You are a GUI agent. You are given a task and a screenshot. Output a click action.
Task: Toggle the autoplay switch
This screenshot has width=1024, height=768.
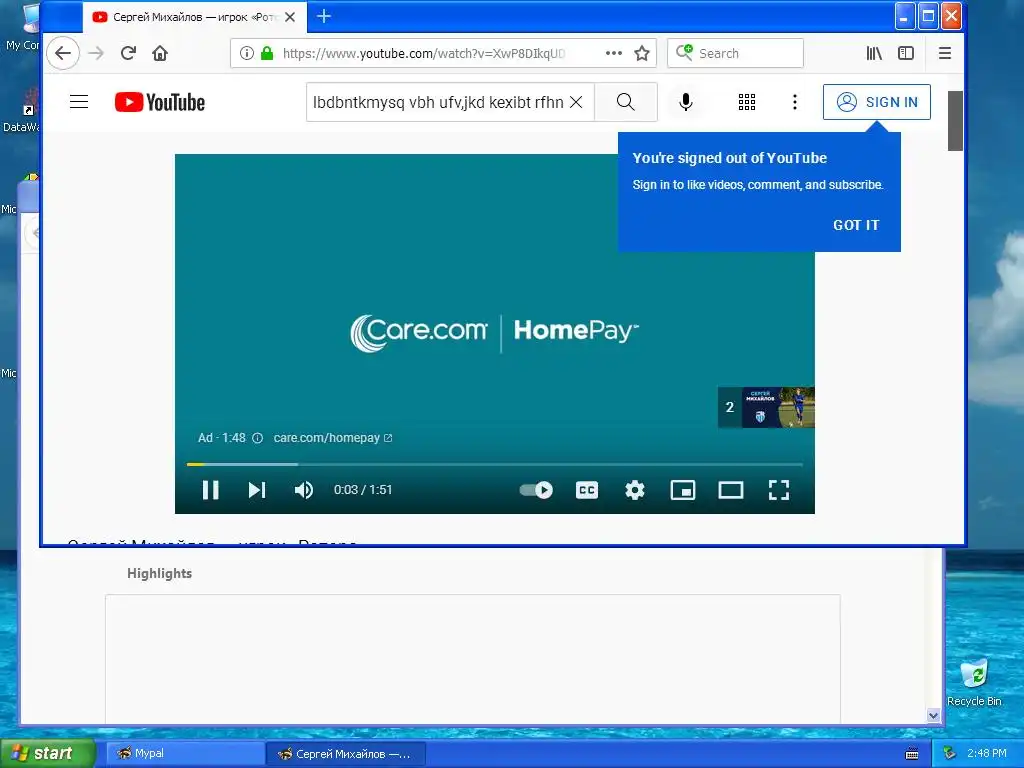coord(536,490)
